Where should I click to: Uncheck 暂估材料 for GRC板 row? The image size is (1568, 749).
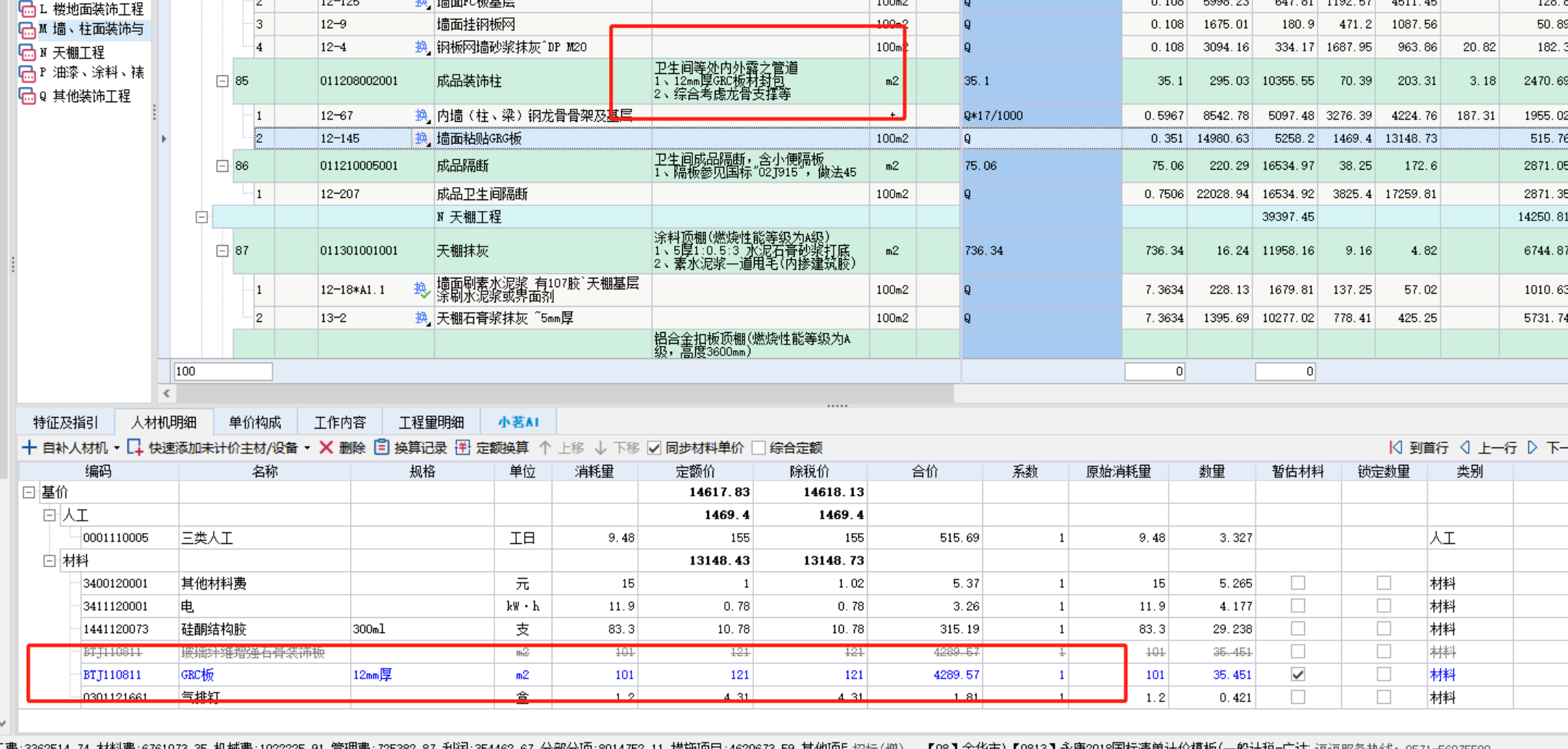1298,674
